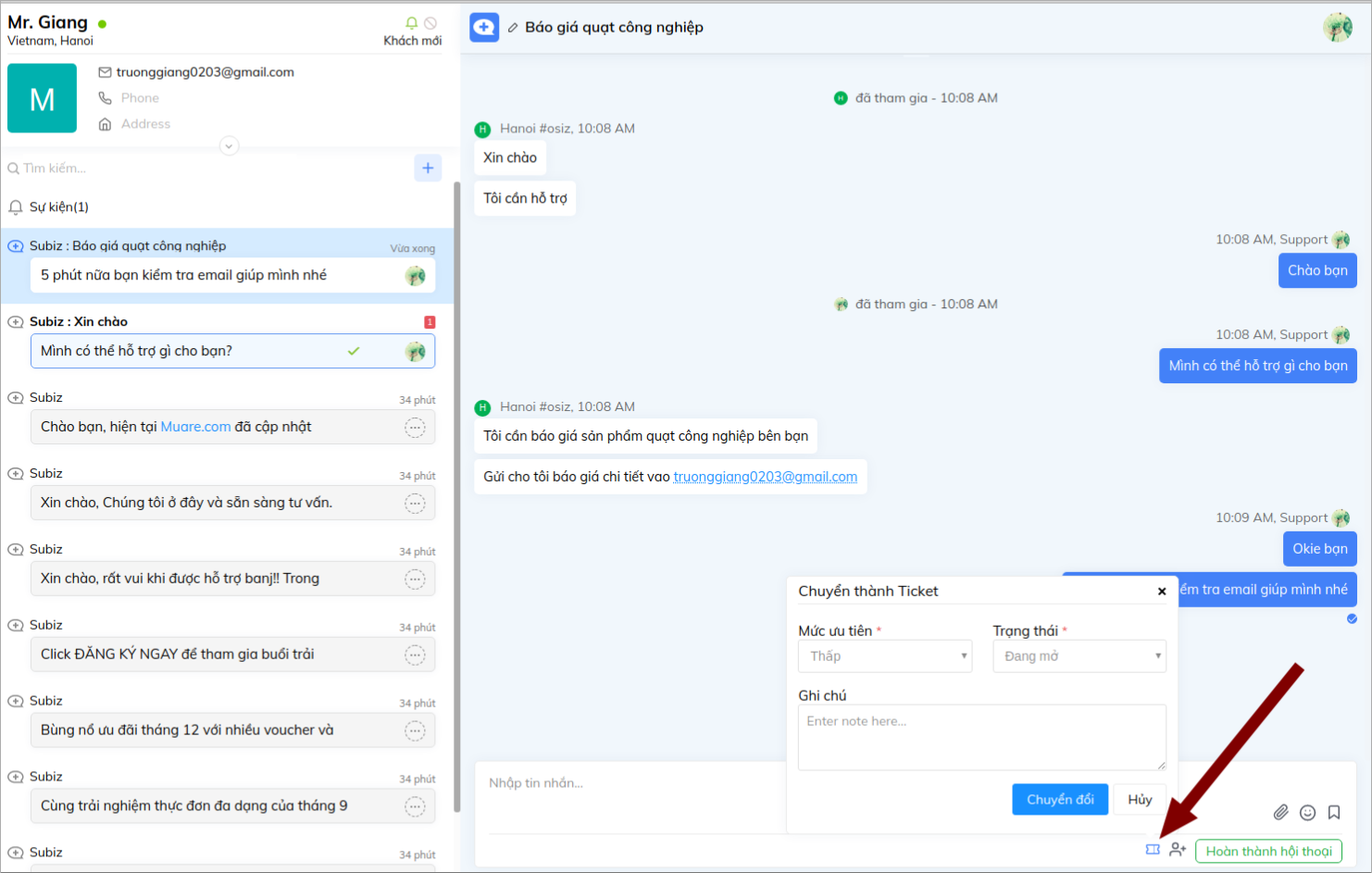Screen dimensions: 1372x873
Task: Click the Ghi chú note text area
Action: (x=981, y=737)
